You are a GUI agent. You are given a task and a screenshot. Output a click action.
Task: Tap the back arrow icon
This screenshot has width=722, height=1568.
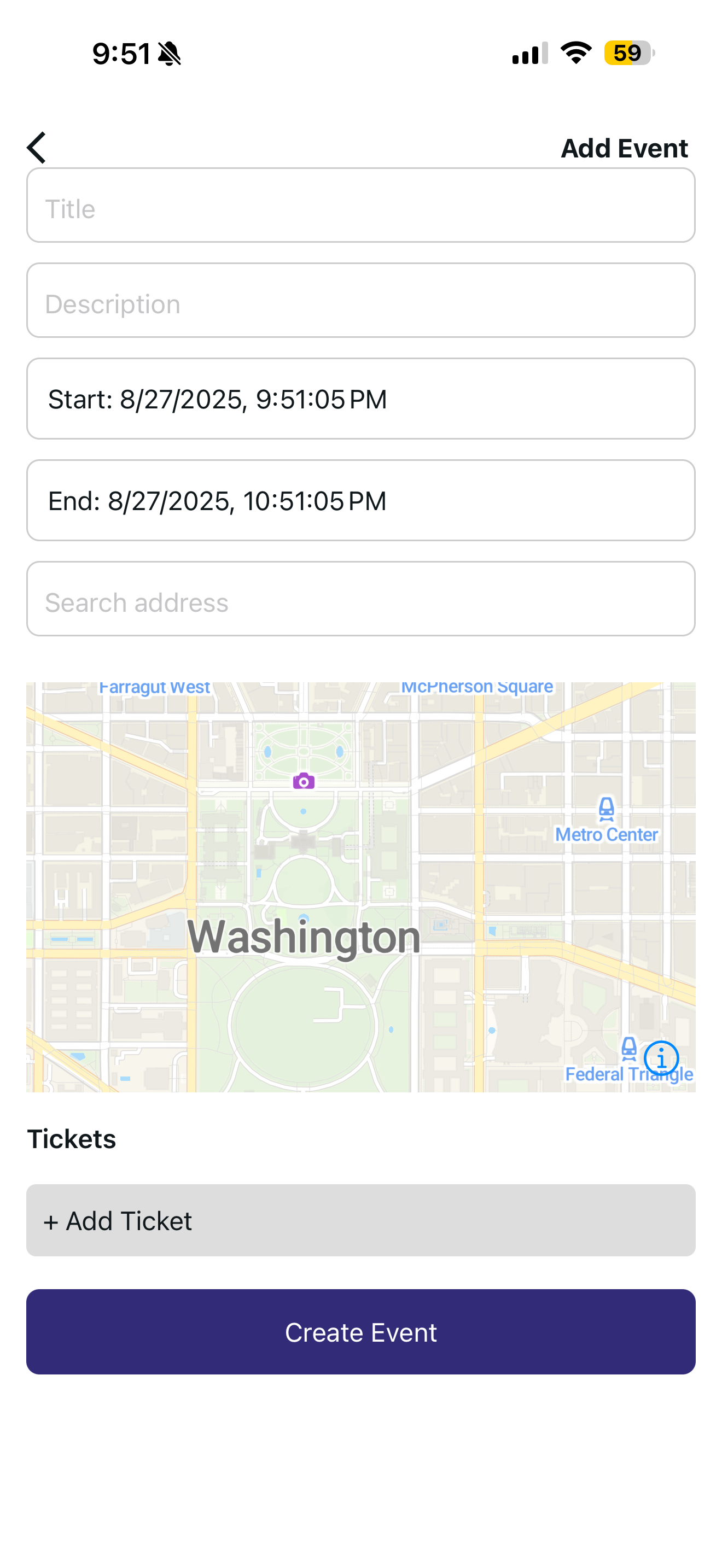pos(37,147)
